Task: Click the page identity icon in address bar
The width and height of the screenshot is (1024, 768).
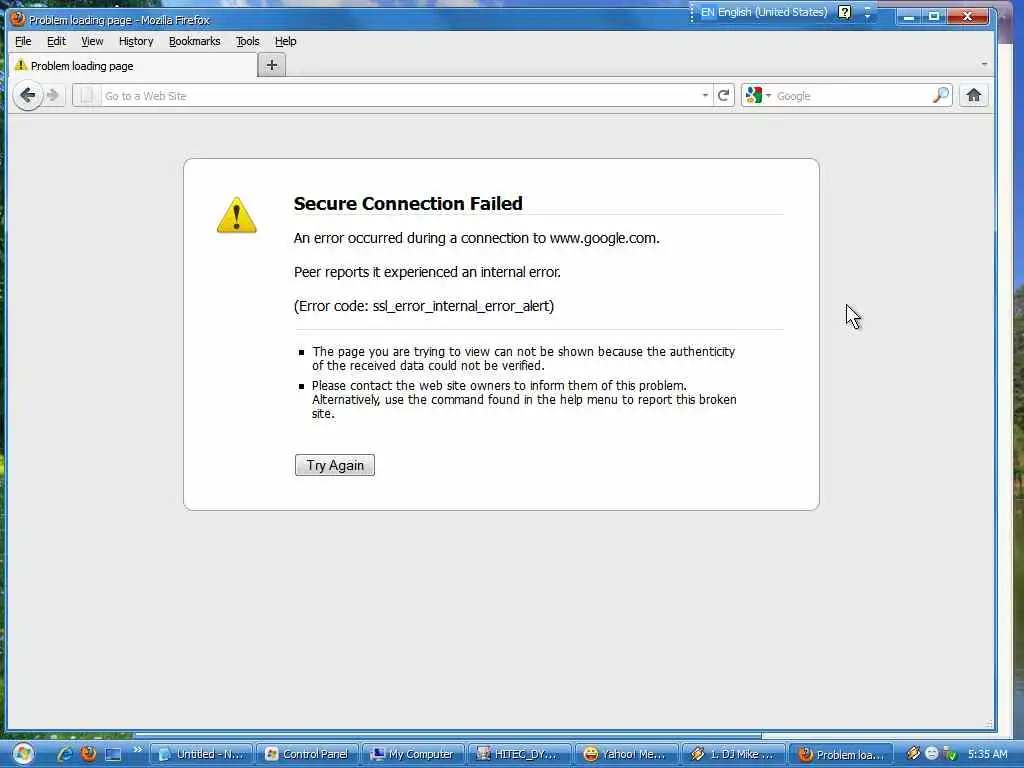Action: (x=87, y=96)
